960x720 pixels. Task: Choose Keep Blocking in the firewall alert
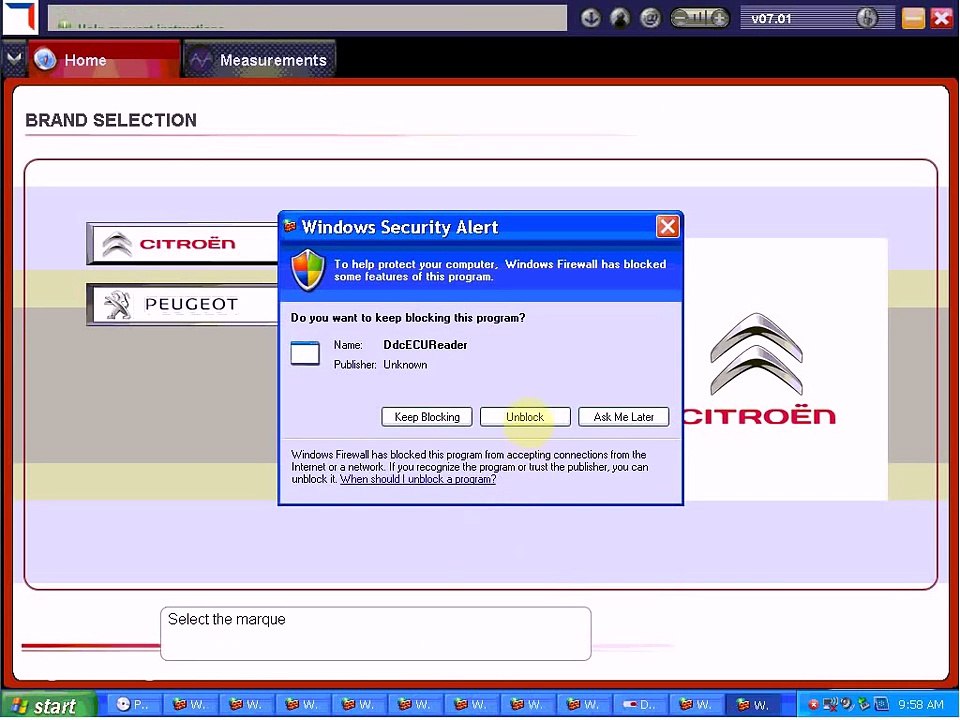[x=427, y=417]
